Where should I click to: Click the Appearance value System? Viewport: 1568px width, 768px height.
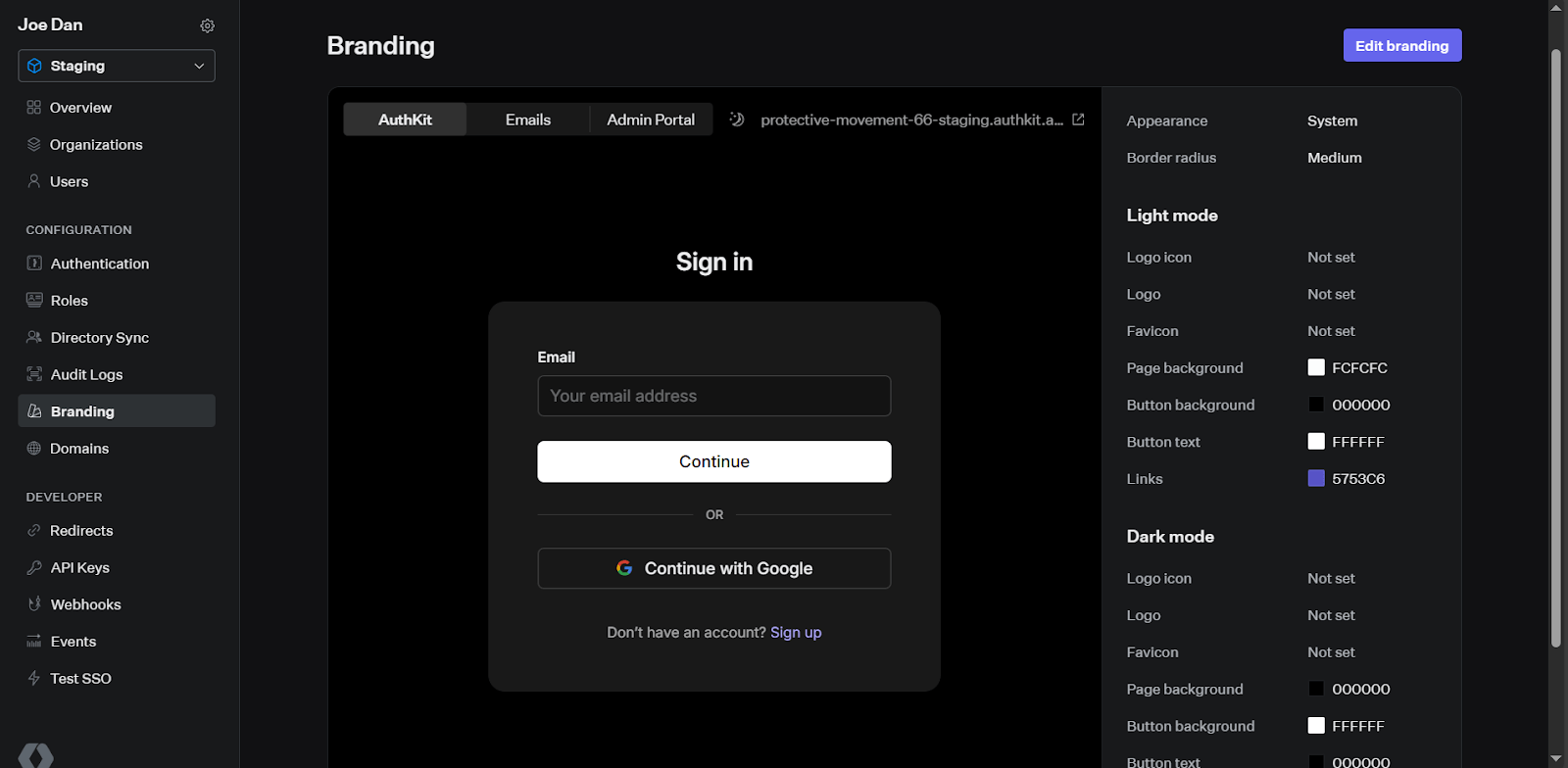point(1332,120)
